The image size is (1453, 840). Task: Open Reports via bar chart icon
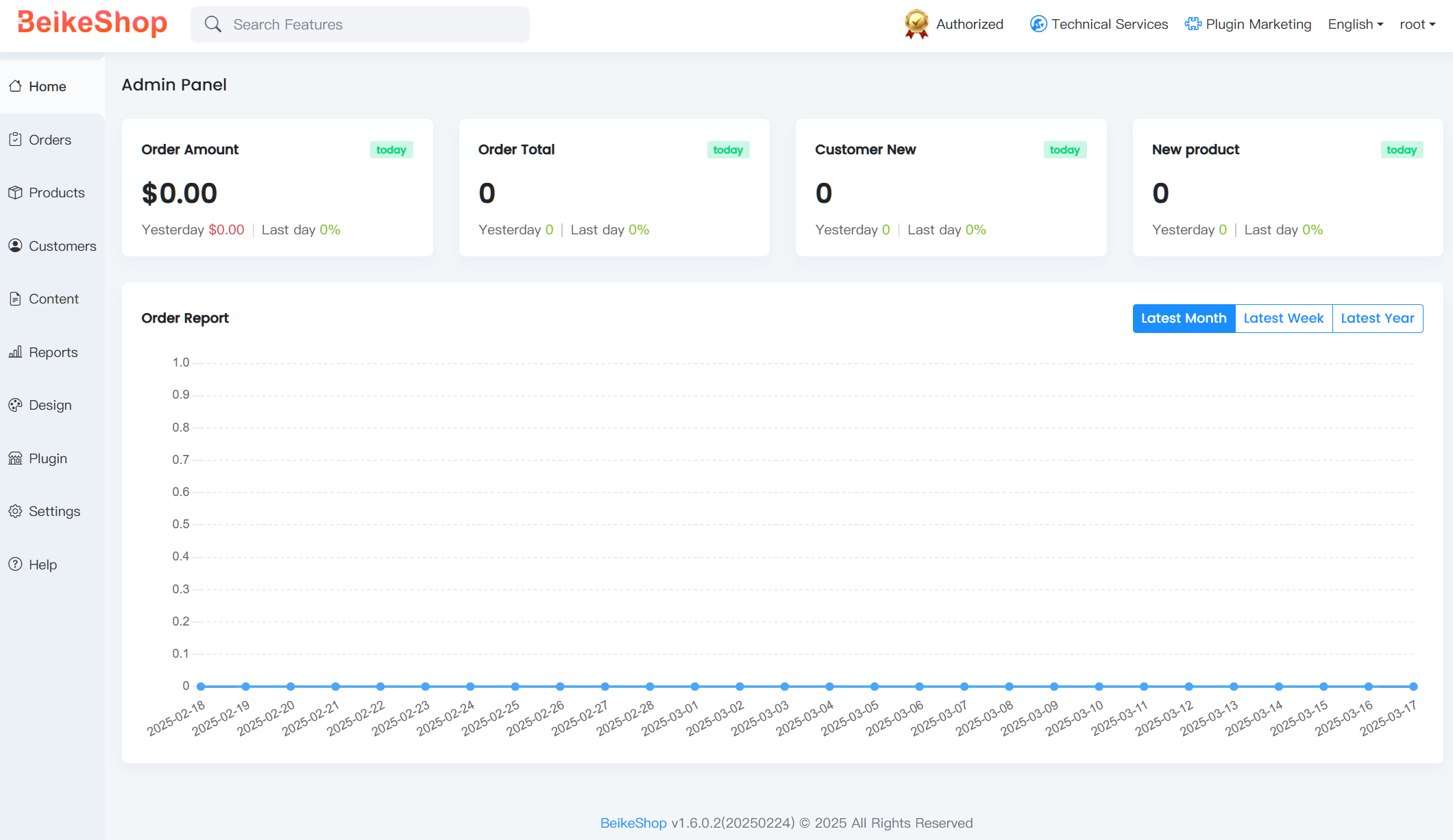[15, 352]
